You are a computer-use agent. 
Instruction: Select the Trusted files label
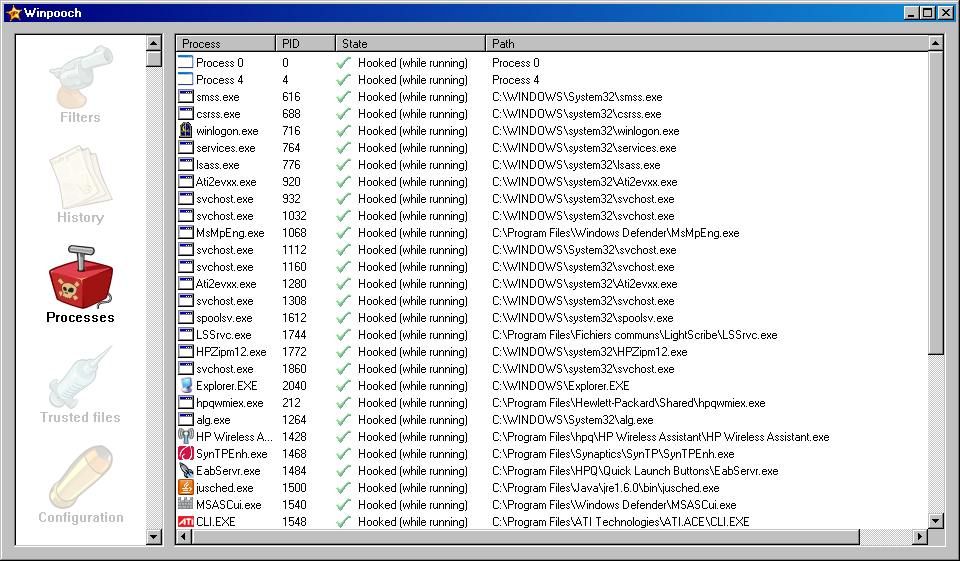pyautogui.click(x=80, y=417)
